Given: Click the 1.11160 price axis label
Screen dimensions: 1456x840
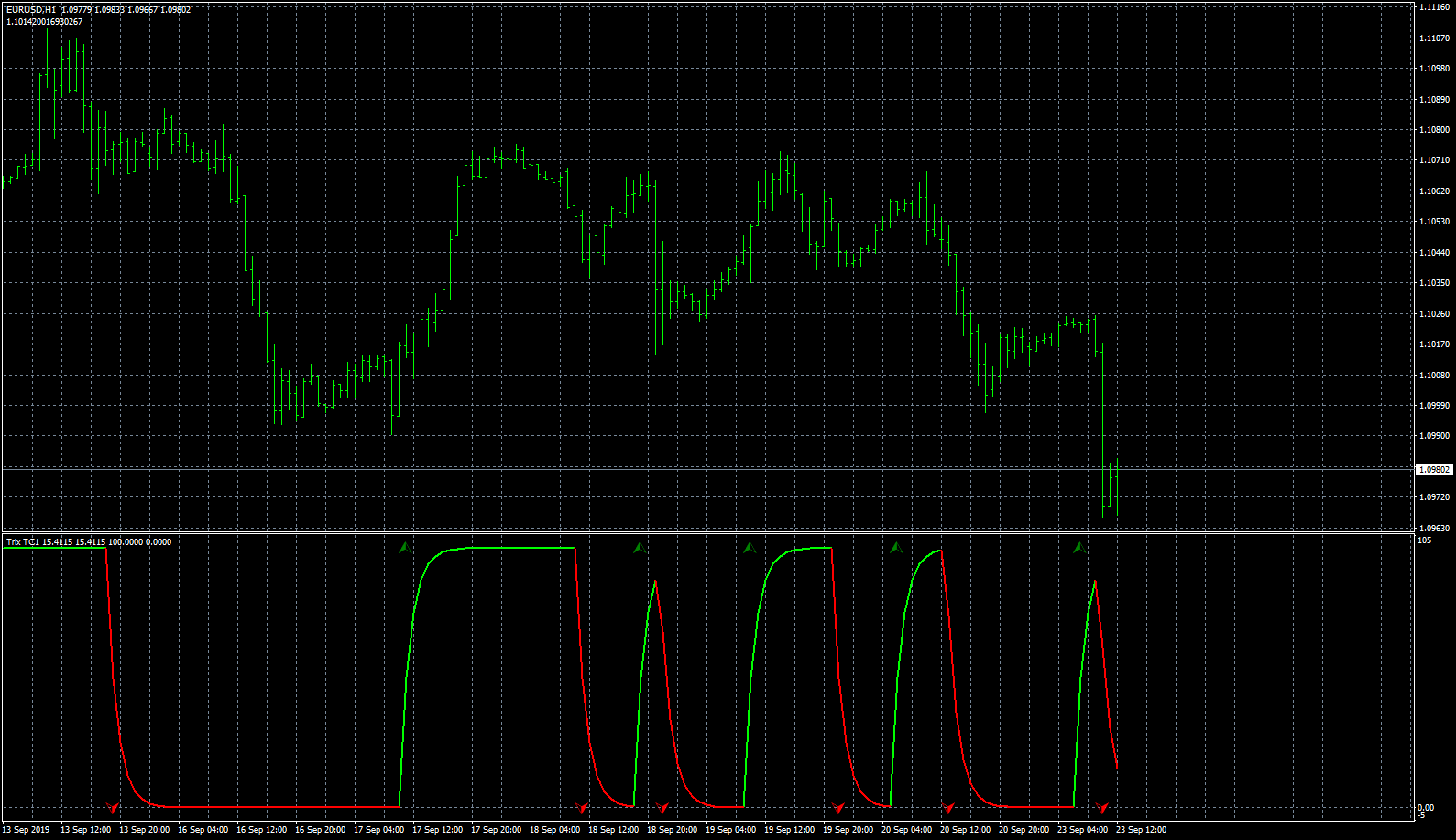Looking at the screenshot, I should 1434,7.
